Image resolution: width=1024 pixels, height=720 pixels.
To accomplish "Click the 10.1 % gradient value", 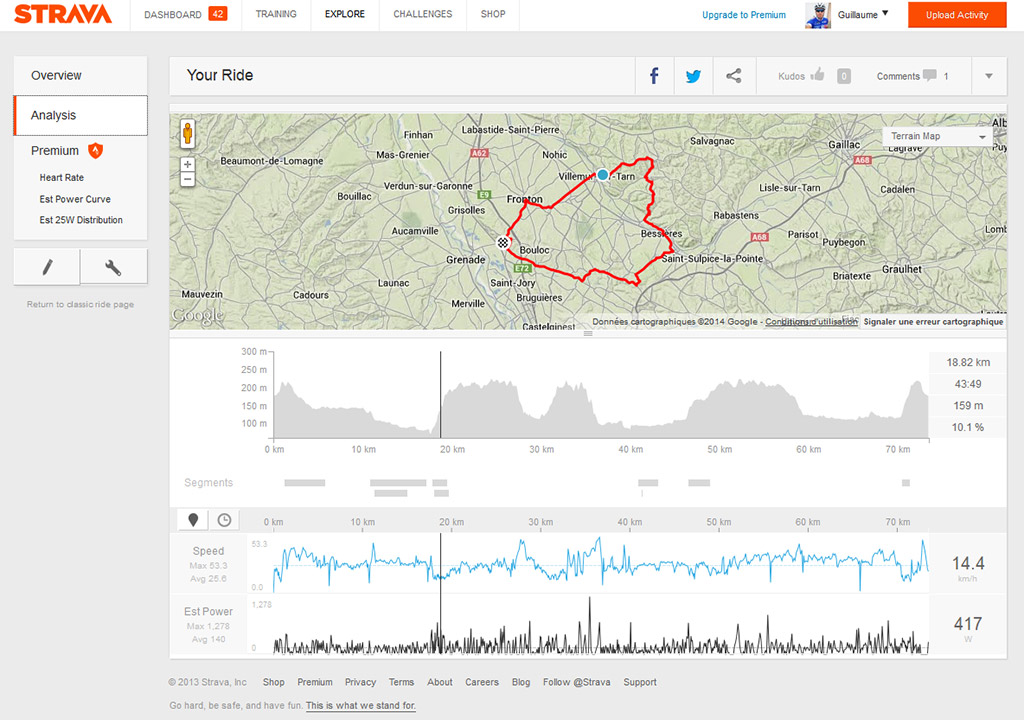I will 968,427.
